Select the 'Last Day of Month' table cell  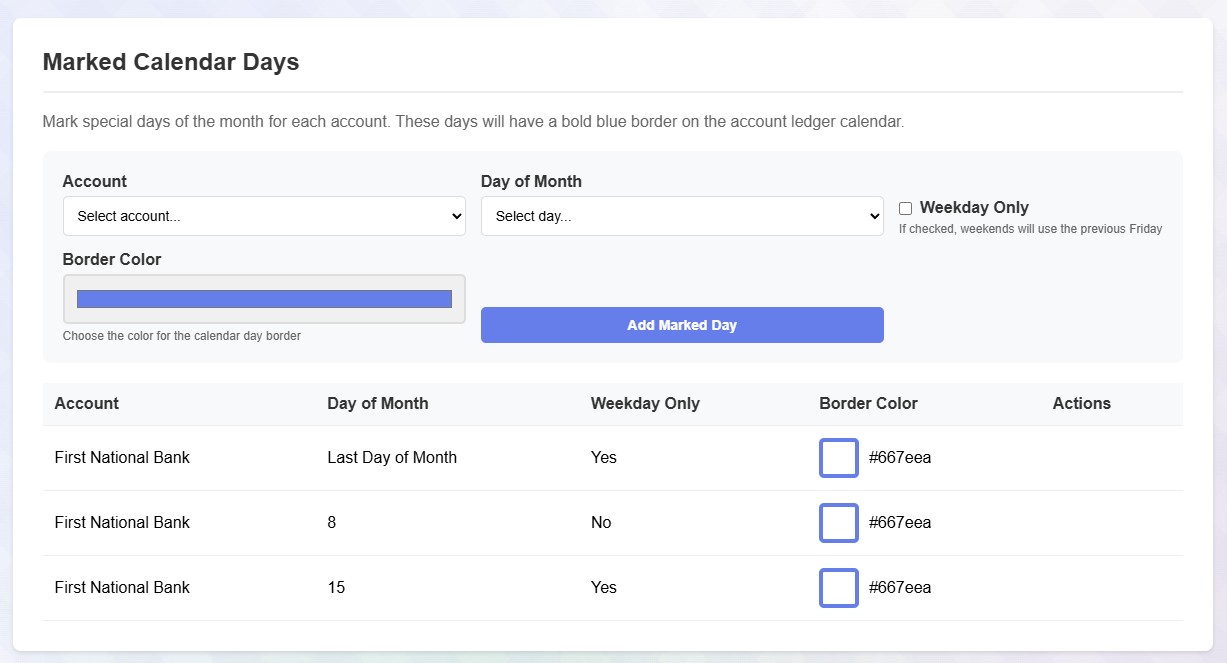[392, 458]
